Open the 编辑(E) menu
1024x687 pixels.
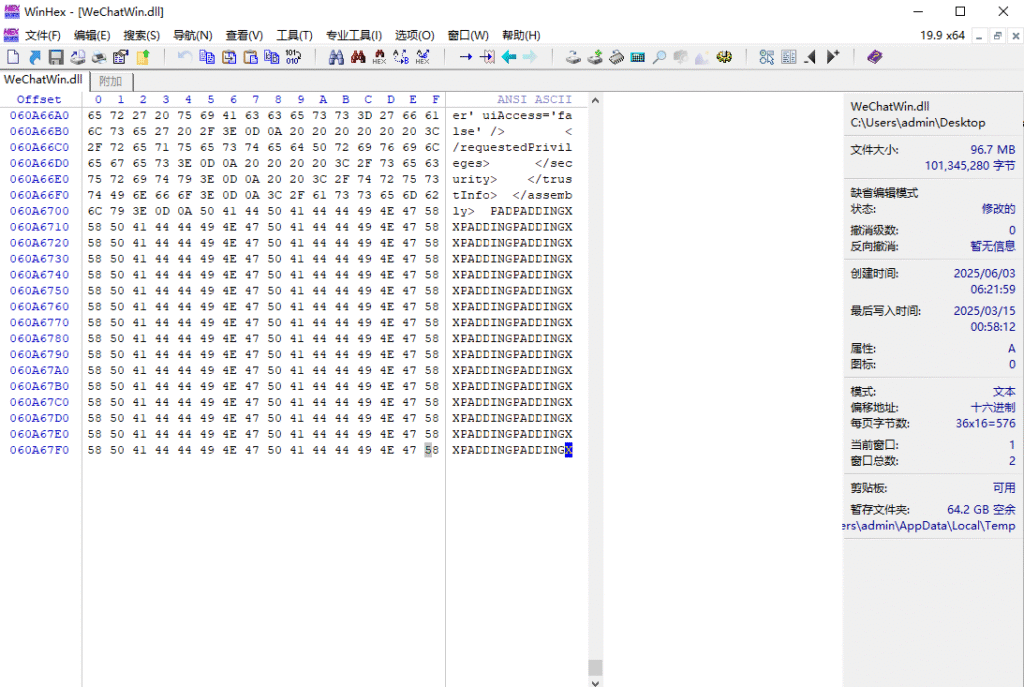(x=92, y=35)
